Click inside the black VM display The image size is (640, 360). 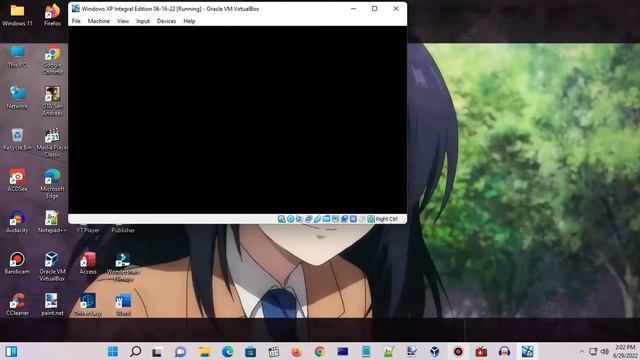[237, 120]
